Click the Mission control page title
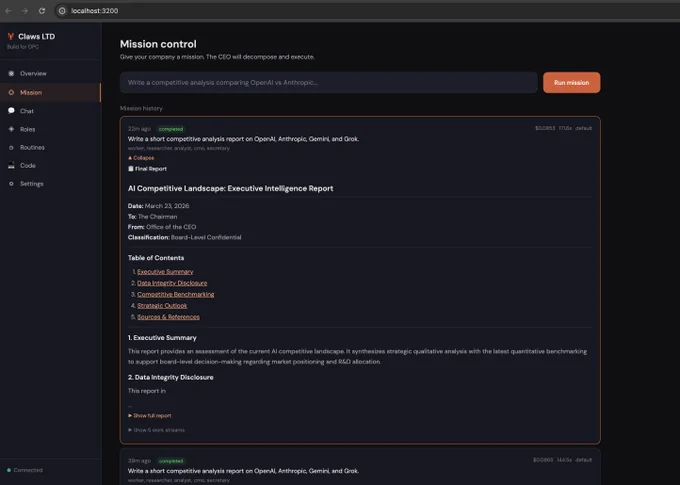The height and width of the screenshot is (485, 680). [158, 44]
